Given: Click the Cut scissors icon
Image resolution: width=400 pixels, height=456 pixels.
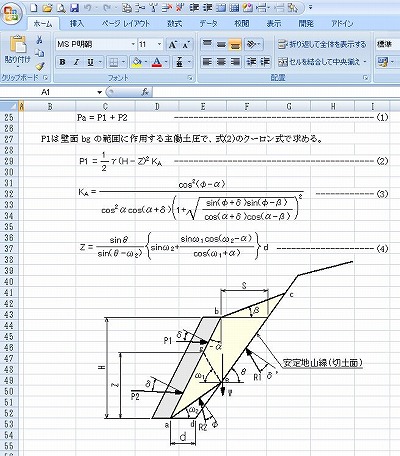Looking at the screenshot, I should click(40, 40).
